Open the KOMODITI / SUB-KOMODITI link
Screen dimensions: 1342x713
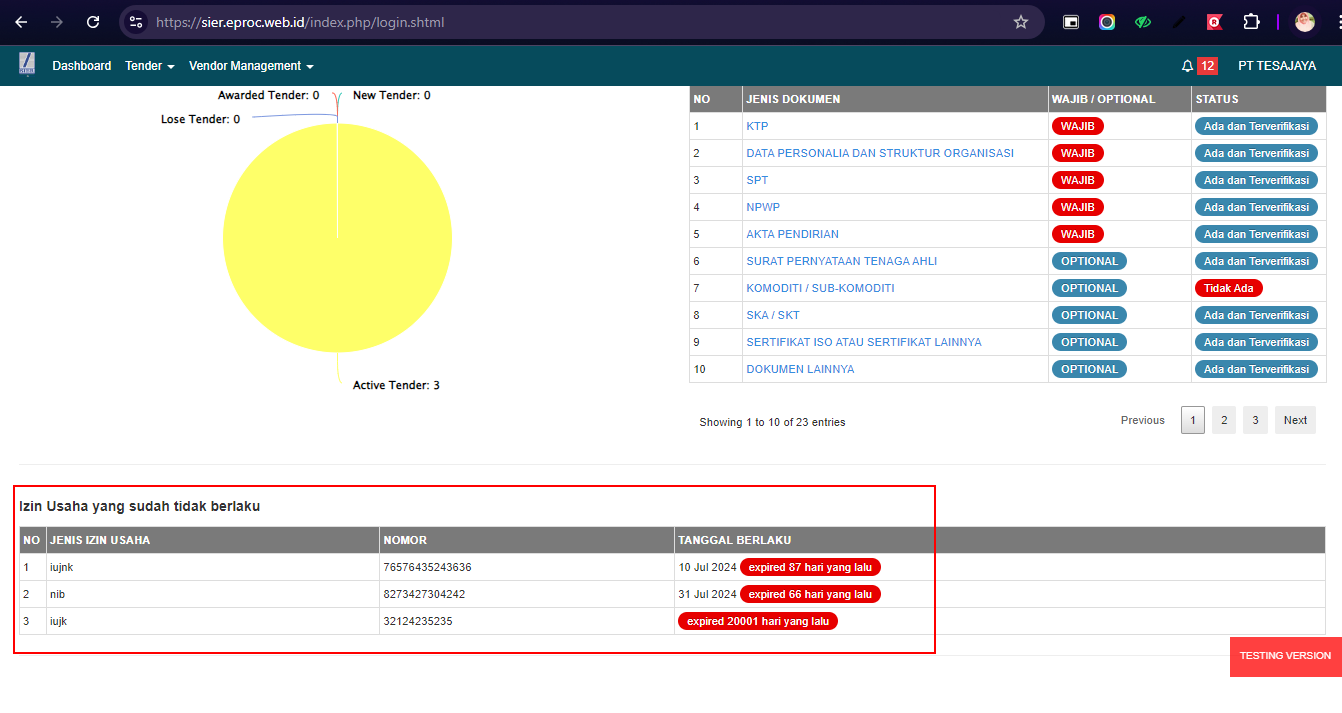820,288
